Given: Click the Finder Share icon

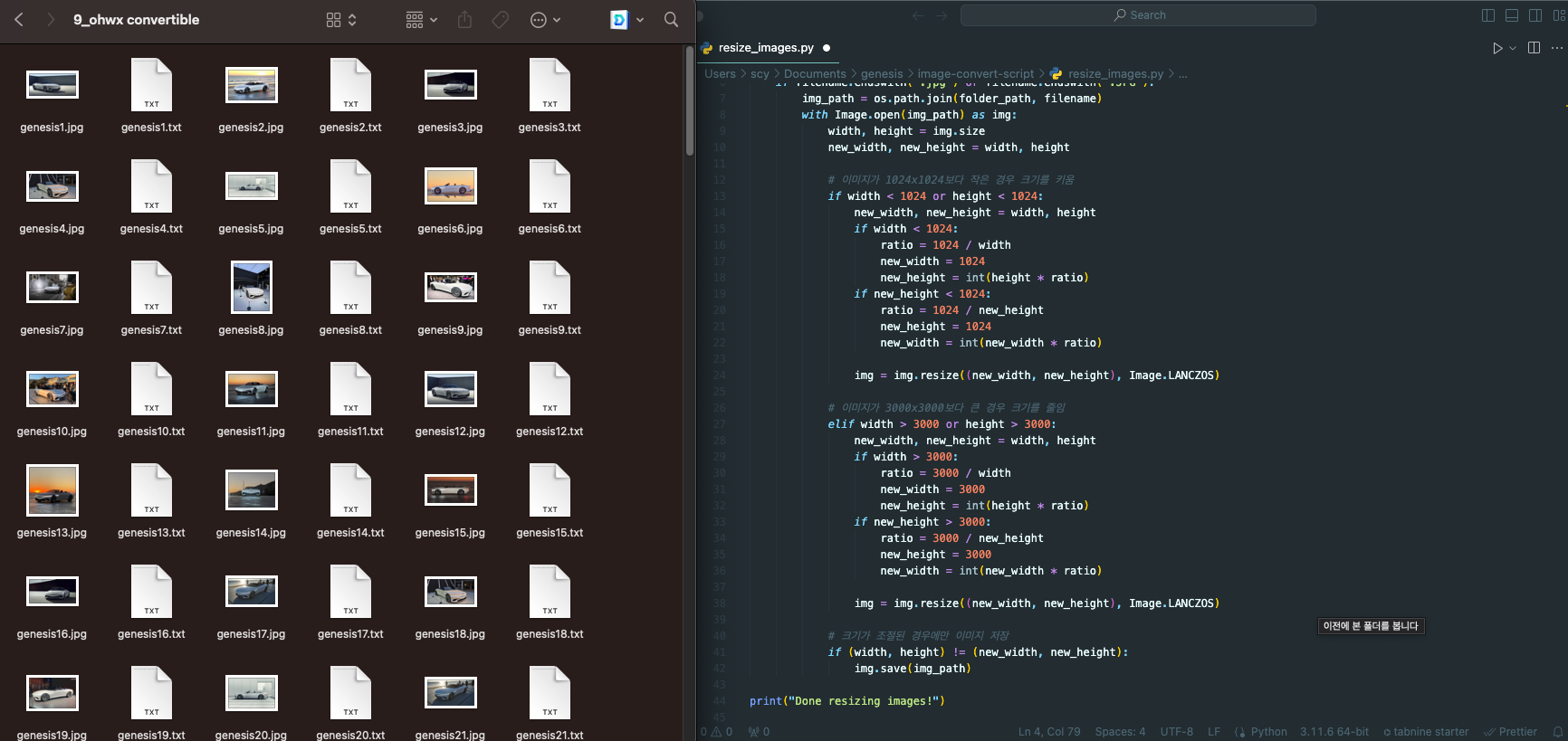Looking at the screenshot, I should click(x=464, y=19).
